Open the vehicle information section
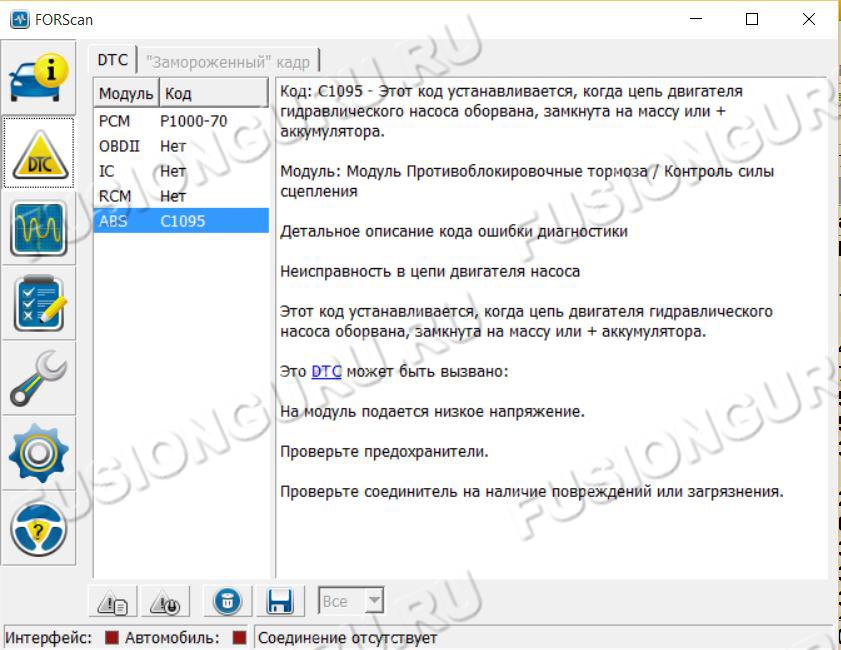 point(39,78)
